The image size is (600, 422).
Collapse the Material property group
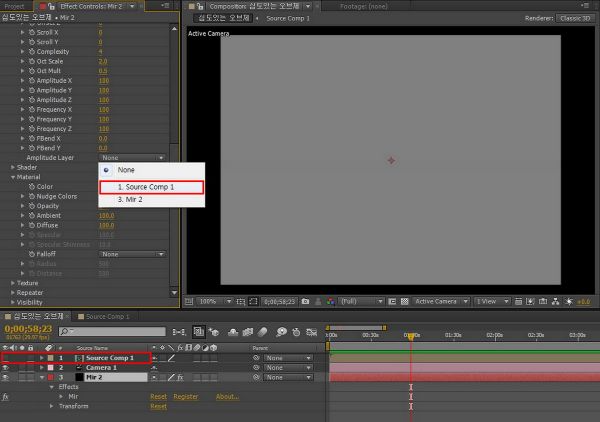tap(13, 177)
